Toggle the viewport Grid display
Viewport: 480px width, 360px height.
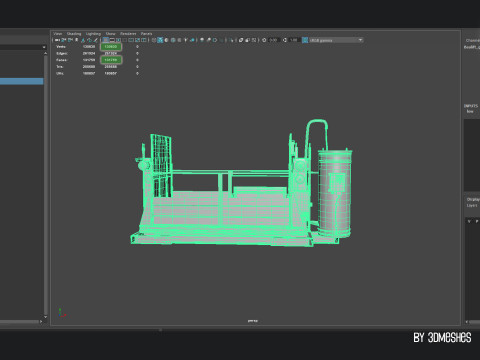[x=106, y=40]
